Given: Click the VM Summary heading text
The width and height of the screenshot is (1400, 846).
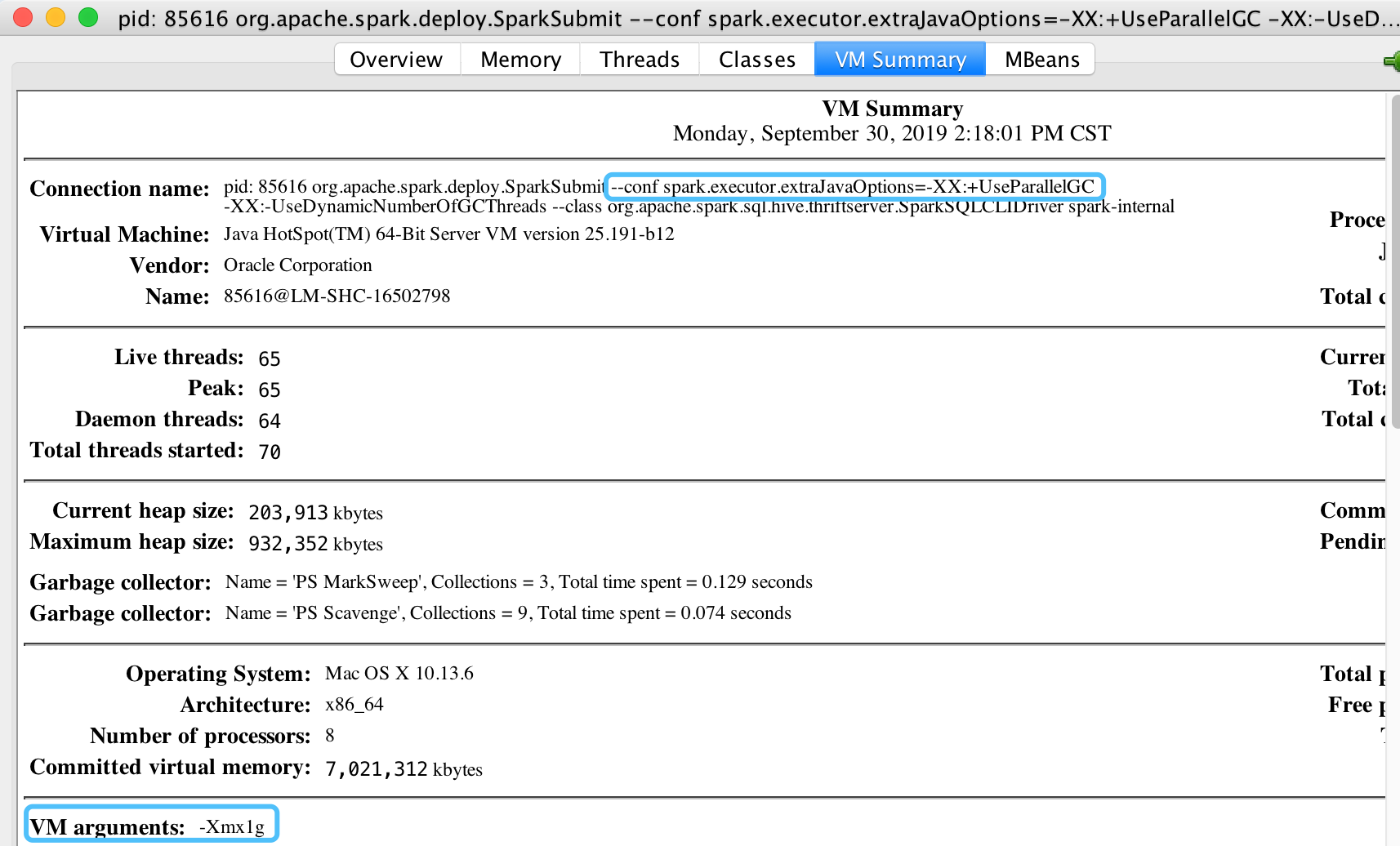Looking at the screenshot, I should (x=892, y=109).
